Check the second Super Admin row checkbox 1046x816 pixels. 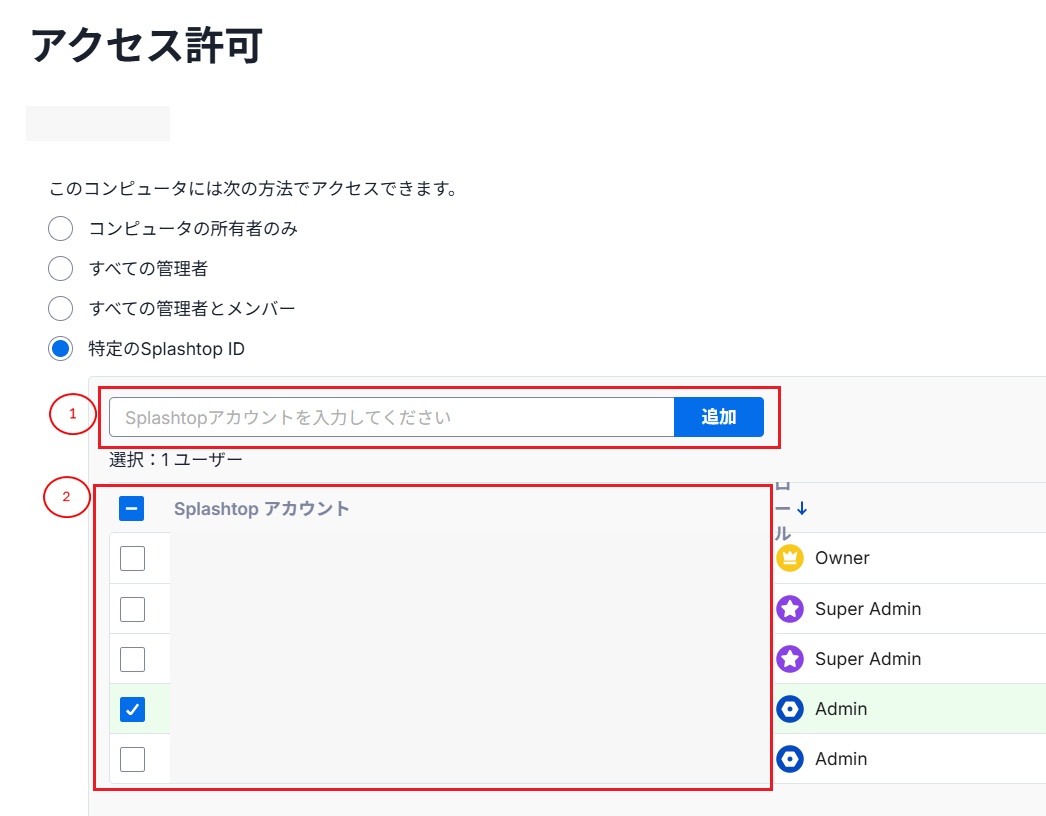click(132, 659)
